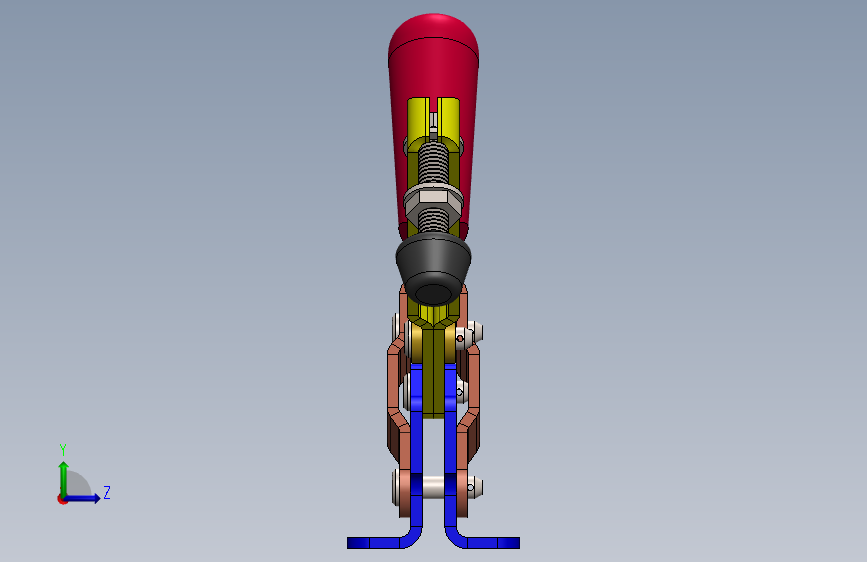
Task: Click the blue Z axis arrow of the triad
Action: [84, 498]
